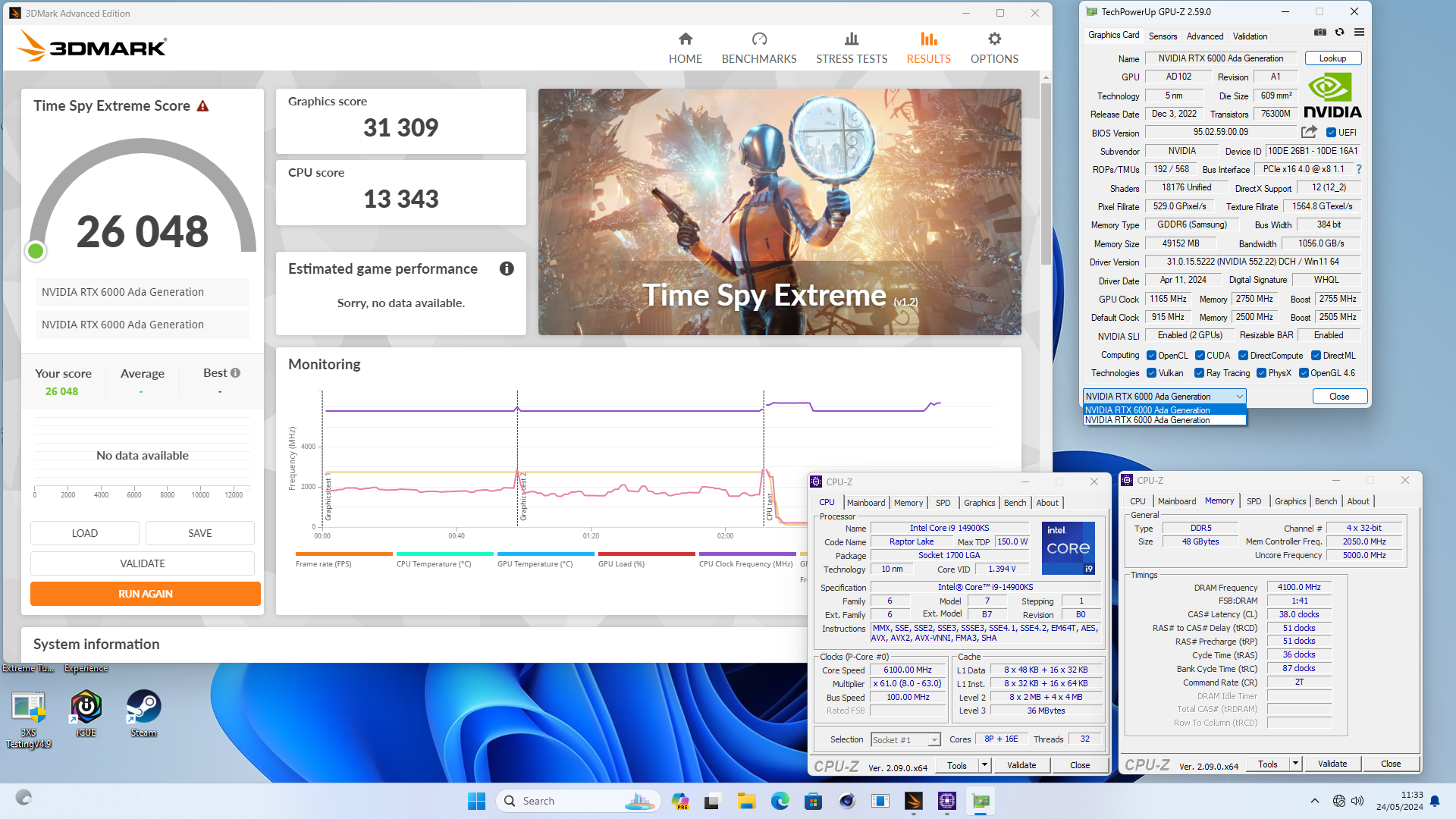Toggle the OpenGL 4.6 checkbox
Viewport: 1456px width, 819px height.
coord(1304,373)
